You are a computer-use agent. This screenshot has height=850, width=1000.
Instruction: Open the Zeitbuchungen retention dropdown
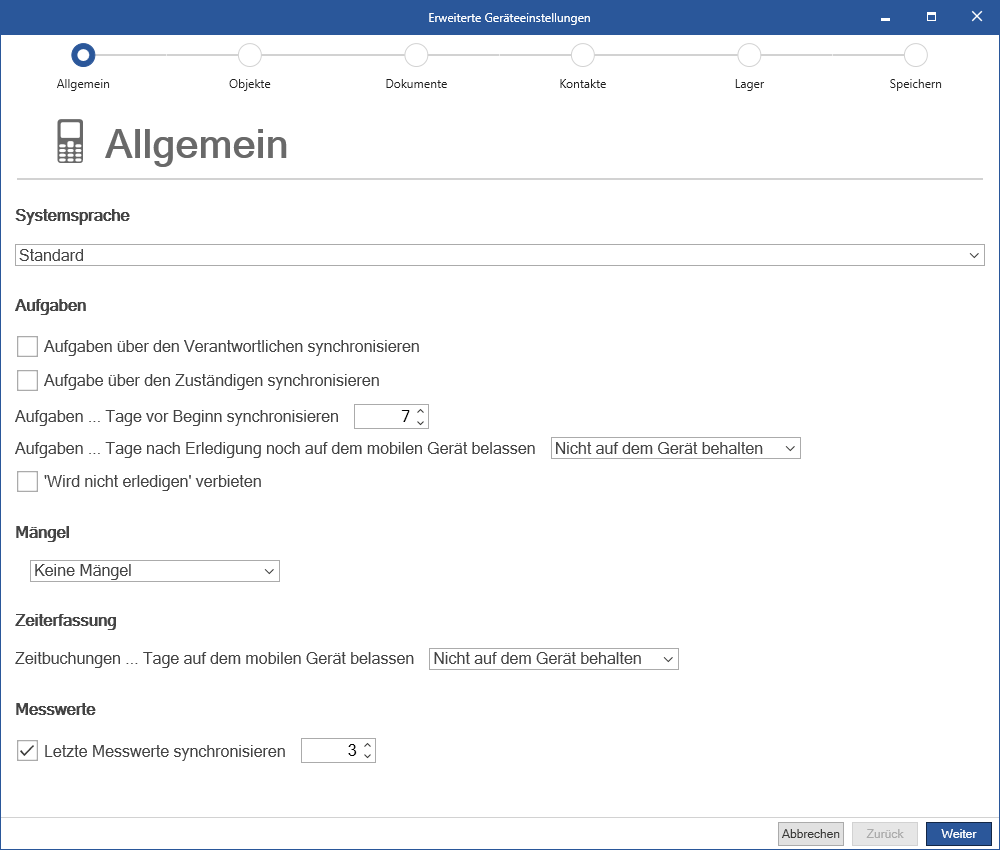click(x=554, y=659)
